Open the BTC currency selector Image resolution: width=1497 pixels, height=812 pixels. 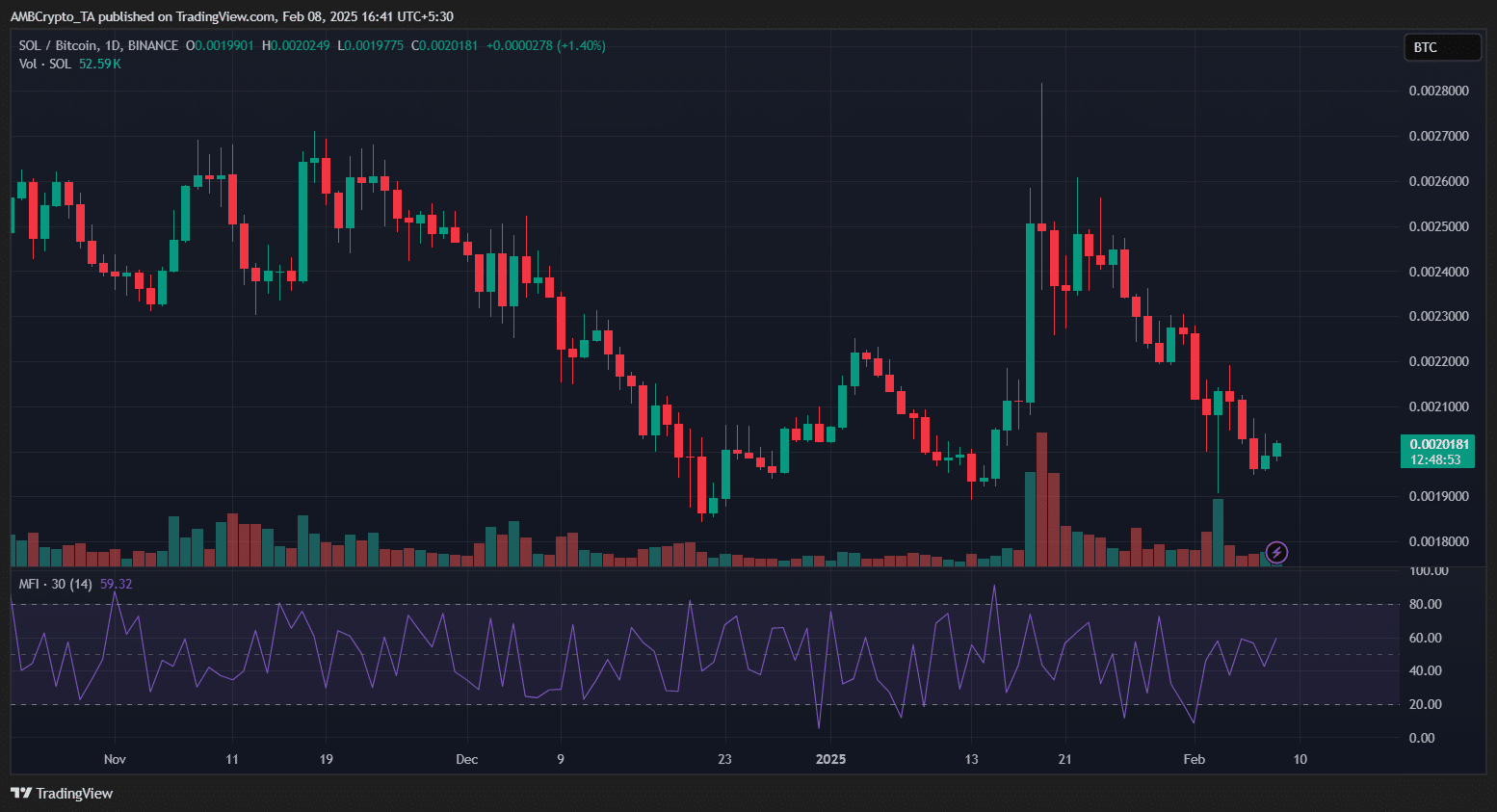pos(1441,47)
